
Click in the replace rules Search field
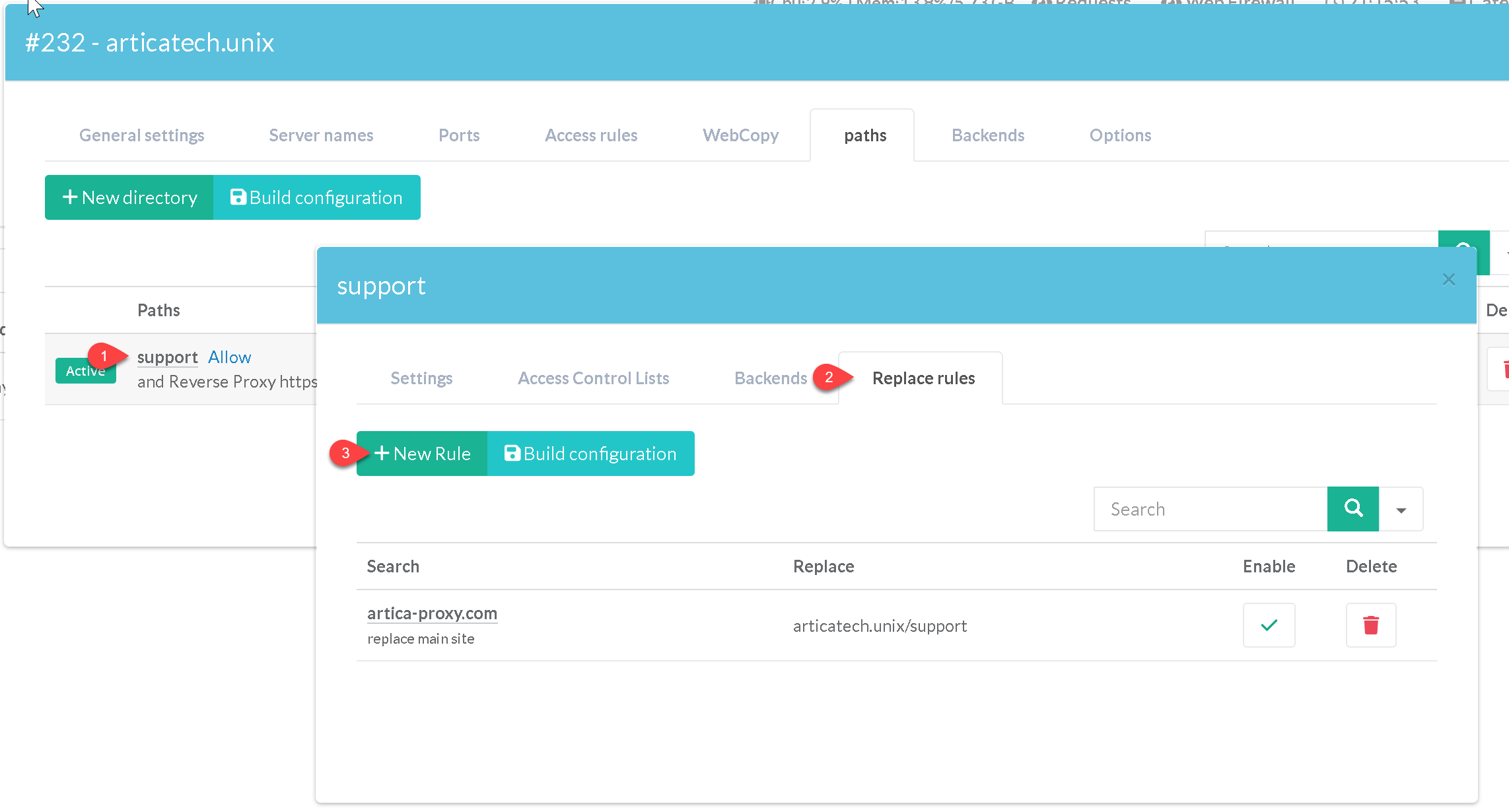click(1210, 509)
